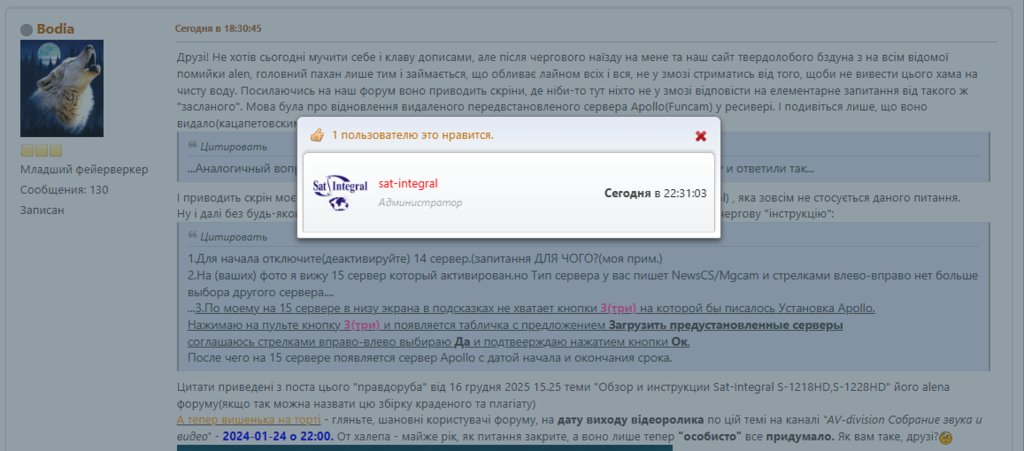Click the Sat-Integral logo avatar in the popup

coord(340,193)
